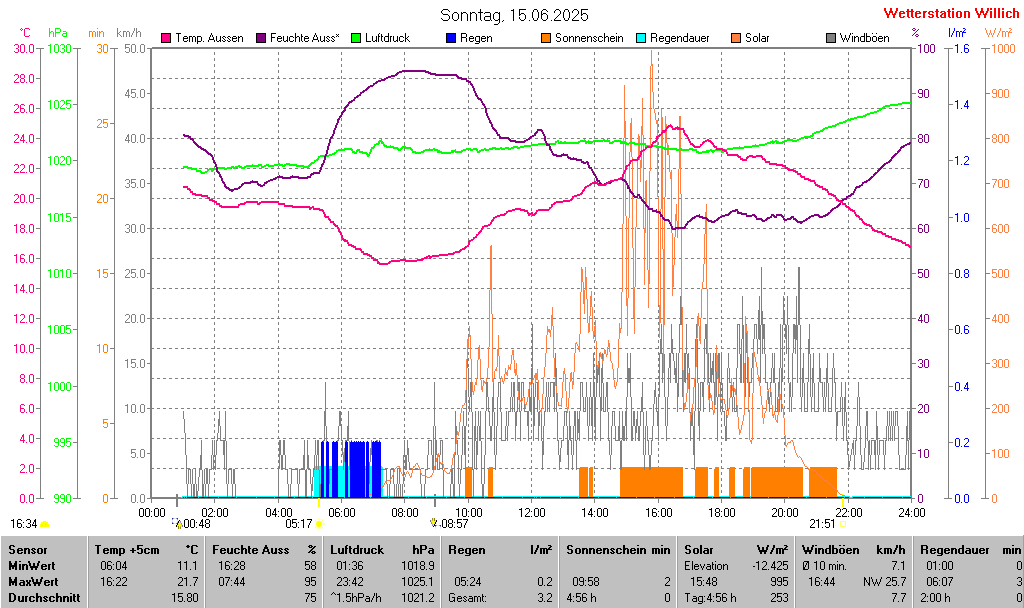Click the 'Solar' legend label

pos(758,39)
